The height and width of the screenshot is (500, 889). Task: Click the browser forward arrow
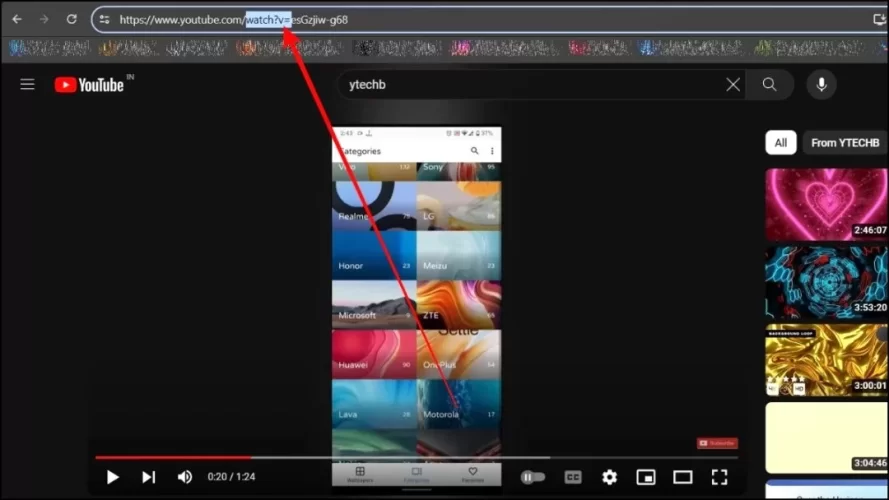pyautogui.click(x=44, y=19)
